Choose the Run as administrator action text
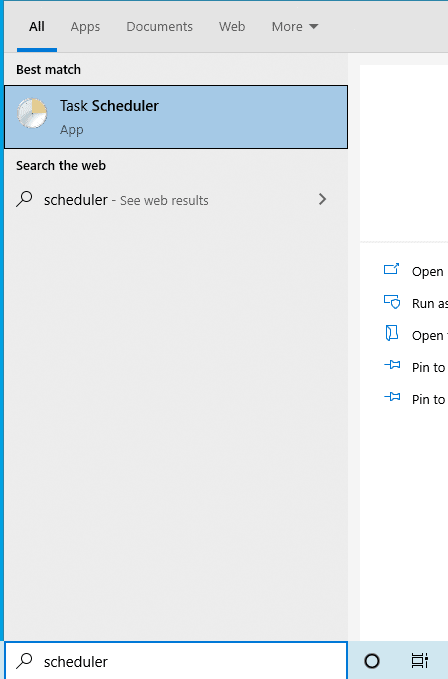Image resolution: width=448 pixels, height=679 pixels. click(430, 304)
